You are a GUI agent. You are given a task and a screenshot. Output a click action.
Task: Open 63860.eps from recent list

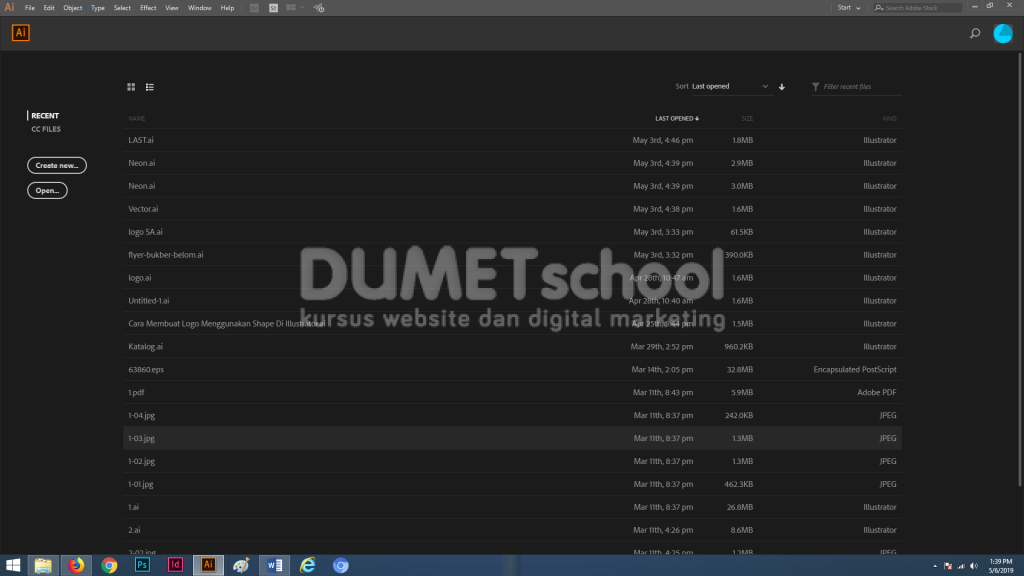point(512,370)
